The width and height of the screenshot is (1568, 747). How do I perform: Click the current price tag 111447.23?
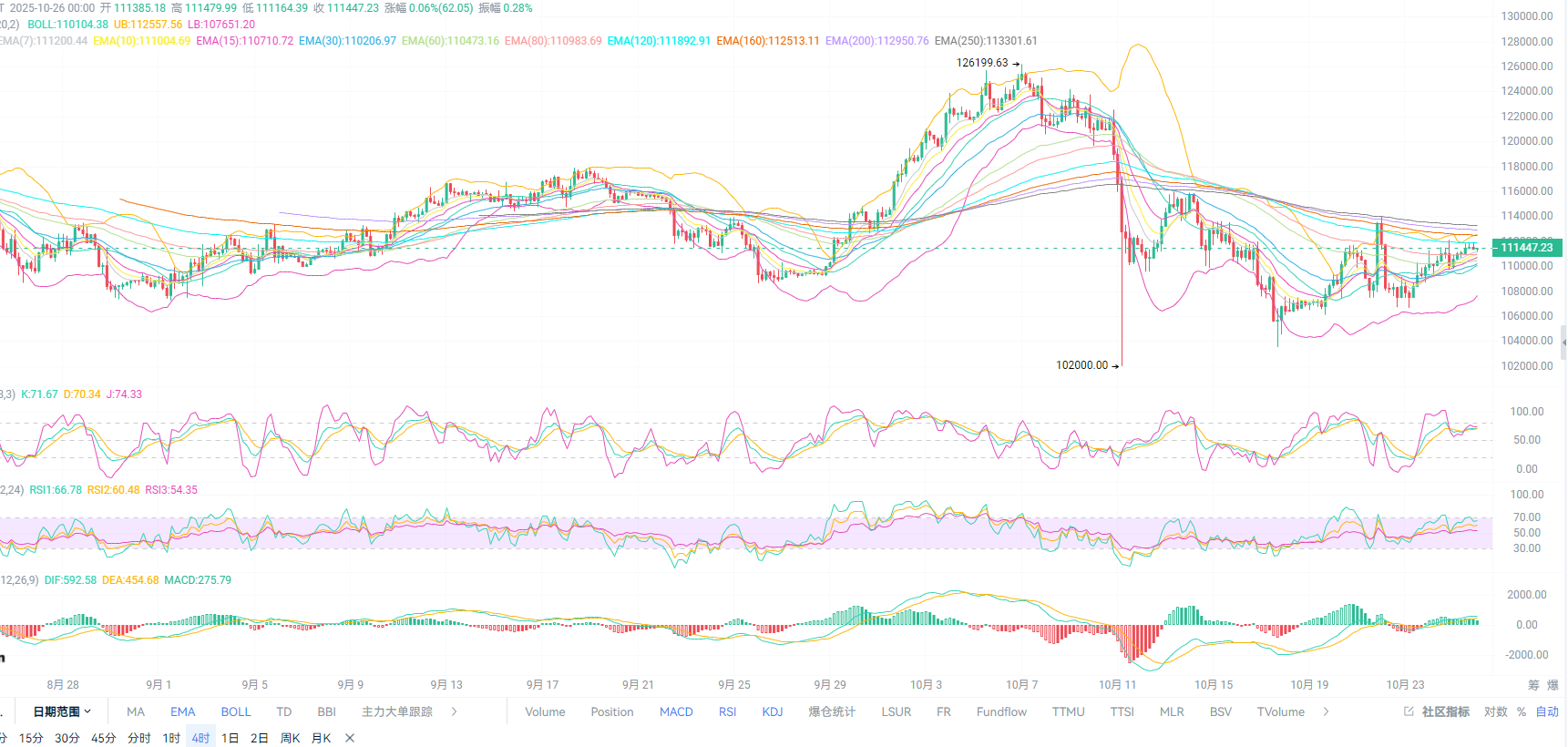click(x=1526, y=248)
